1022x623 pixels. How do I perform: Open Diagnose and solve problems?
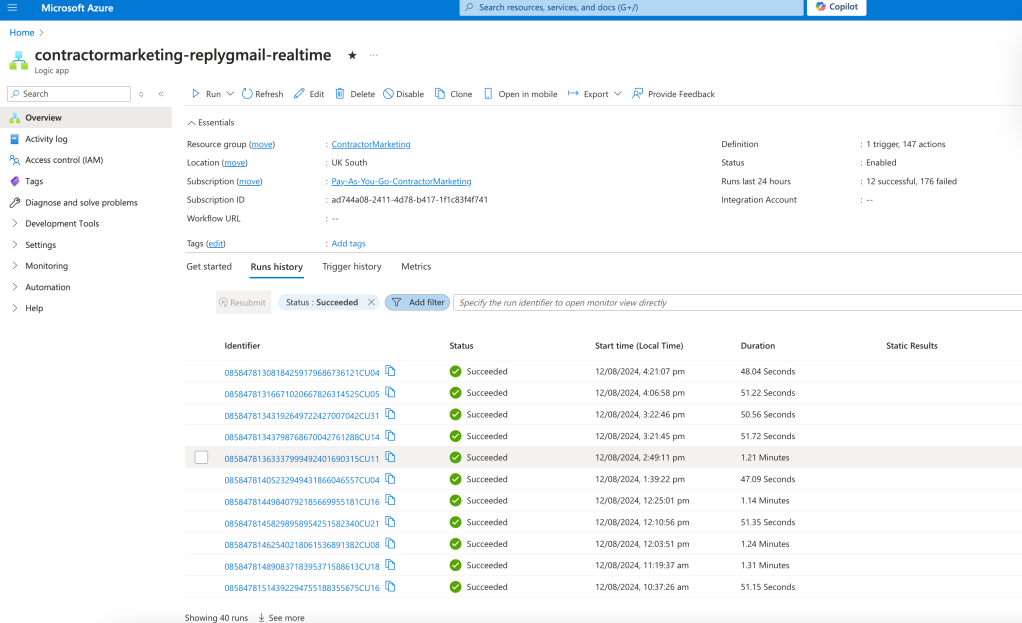pos(81,203)
